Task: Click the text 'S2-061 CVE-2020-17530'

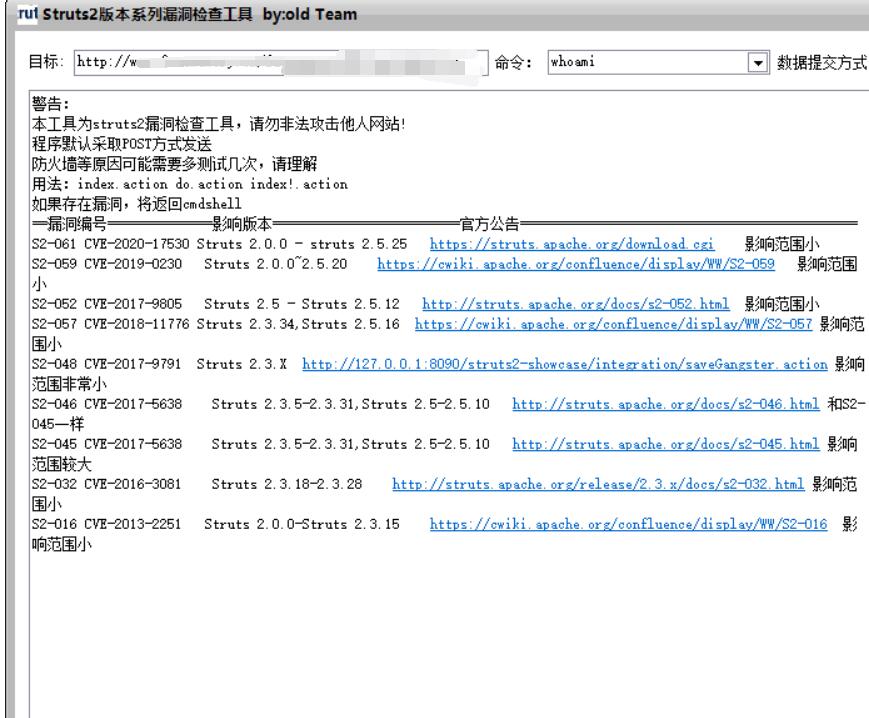Action: pos(110,244)
